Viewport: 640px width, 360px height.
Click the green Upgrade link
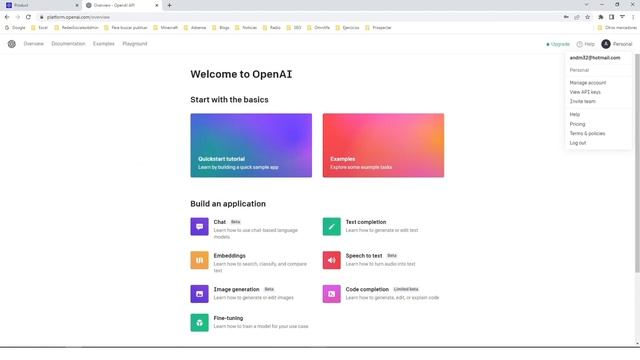(x=558, y=44)
